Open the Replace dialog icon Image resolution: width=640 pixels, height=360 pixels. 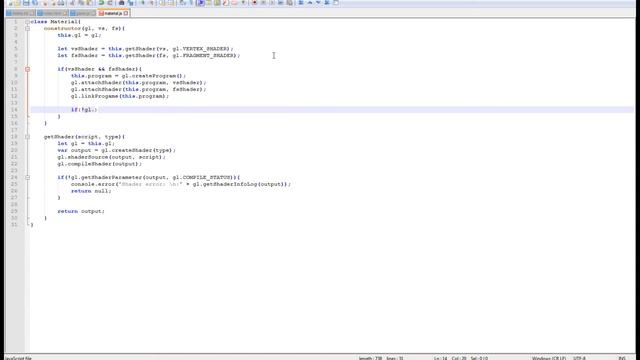(x=130, y=3)
